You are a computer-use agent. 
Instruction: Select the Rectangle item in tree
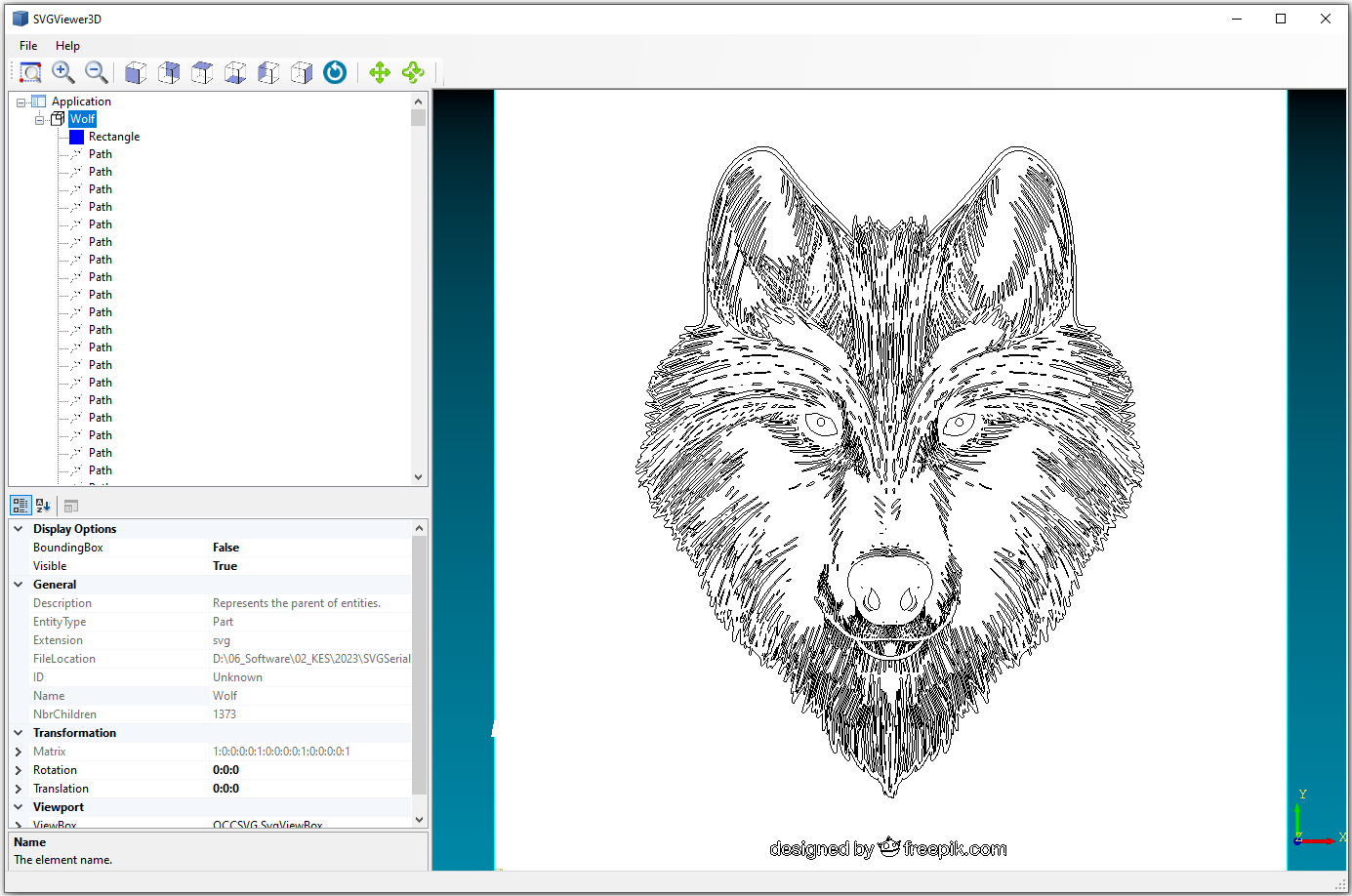pyautogui.click(x=113, y=137)
